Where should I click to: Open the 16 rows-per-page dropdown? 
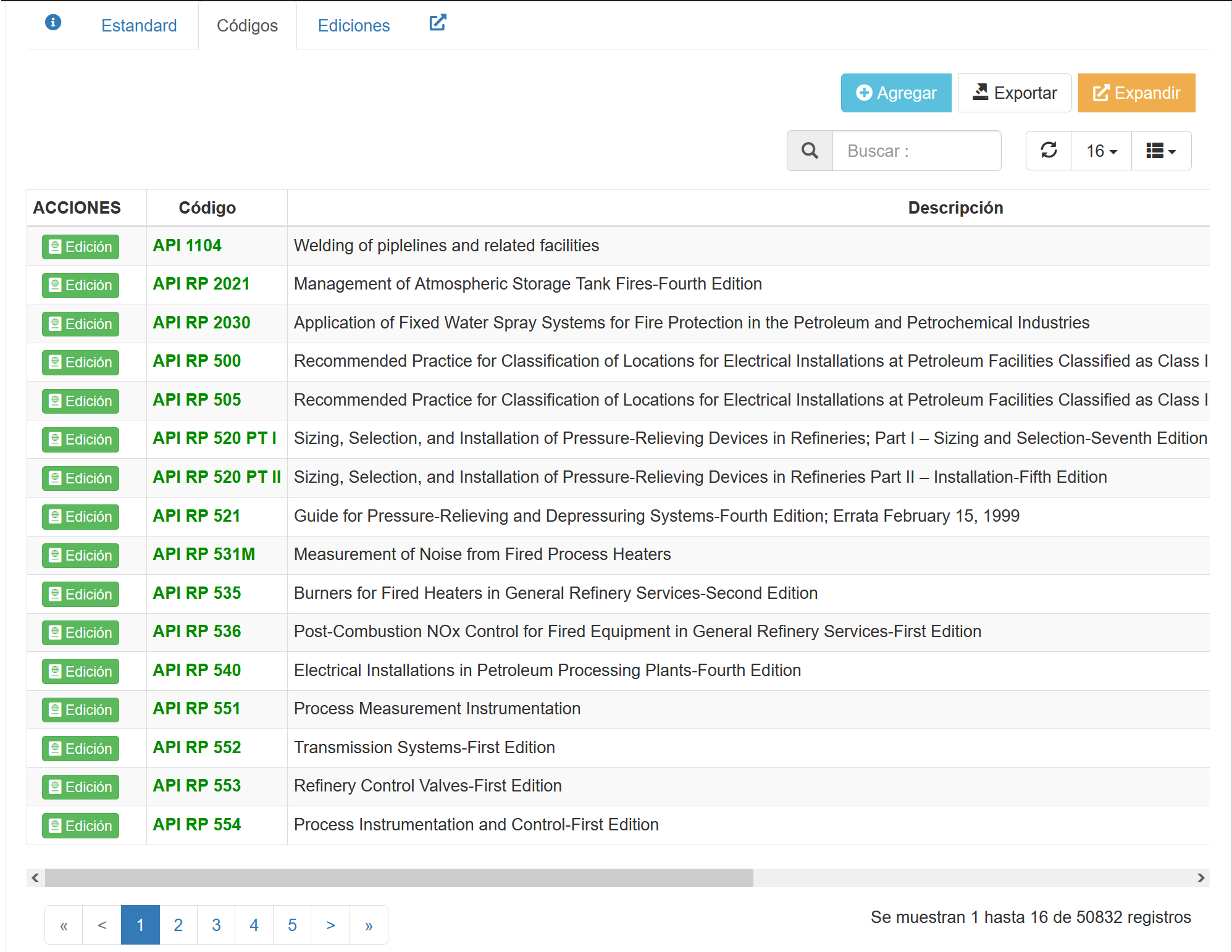pos(1101,151)
